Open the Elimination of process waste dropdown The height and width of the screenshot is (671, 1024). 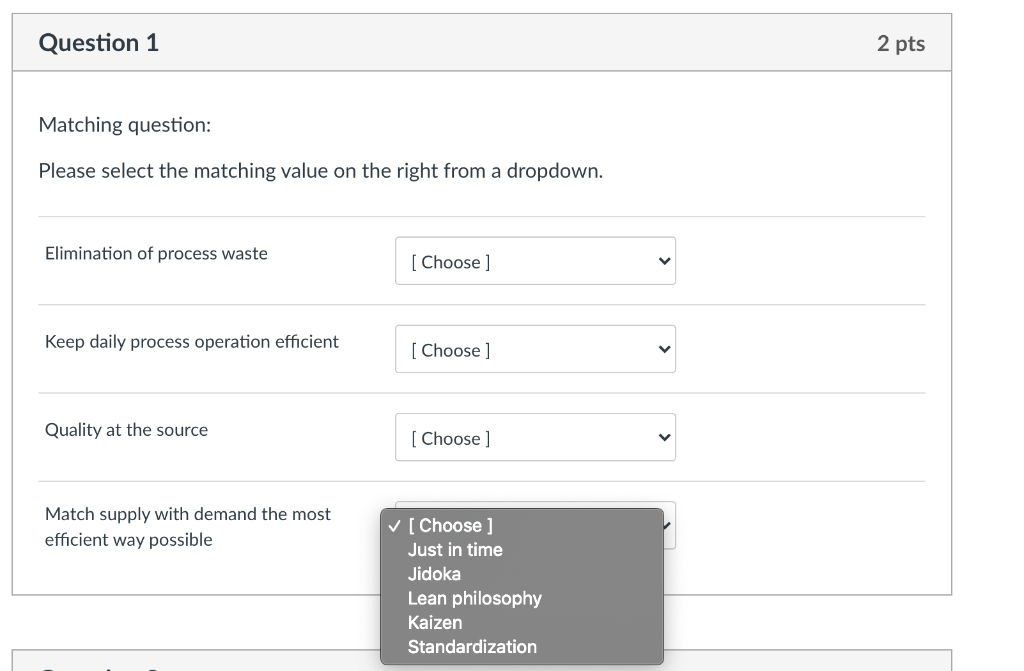535,261
